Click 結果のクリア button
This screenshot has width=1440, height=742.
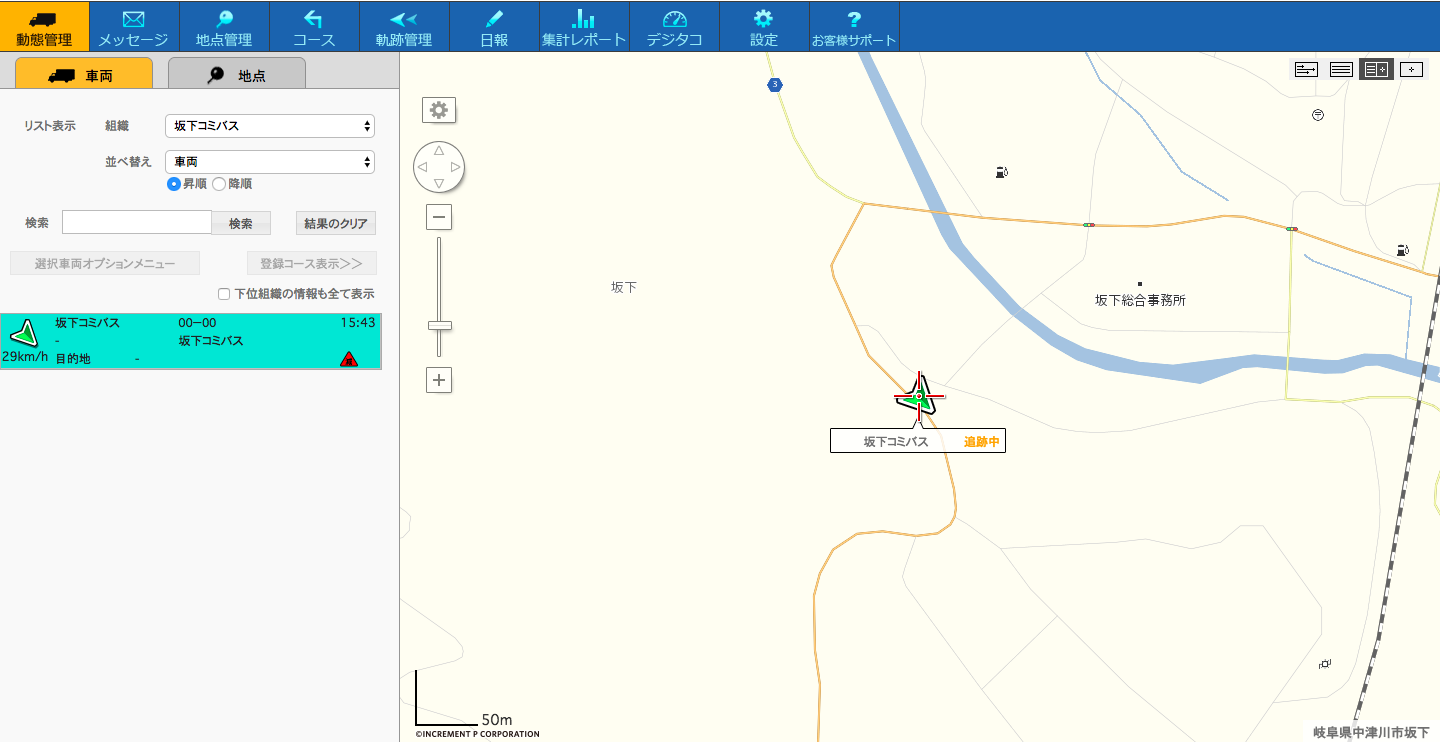(336, 223)
